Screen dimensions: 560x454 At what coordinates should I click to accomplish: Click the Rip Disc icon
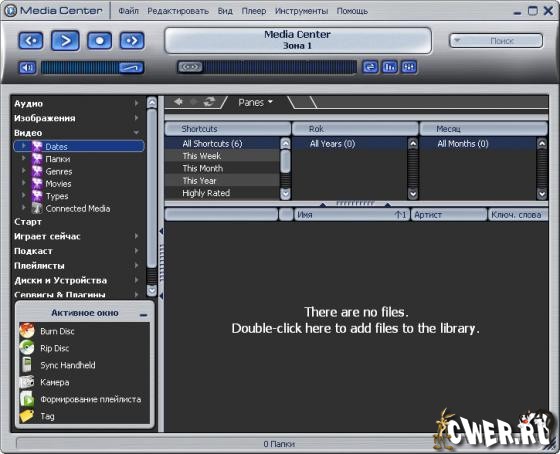tap(27, 348)
